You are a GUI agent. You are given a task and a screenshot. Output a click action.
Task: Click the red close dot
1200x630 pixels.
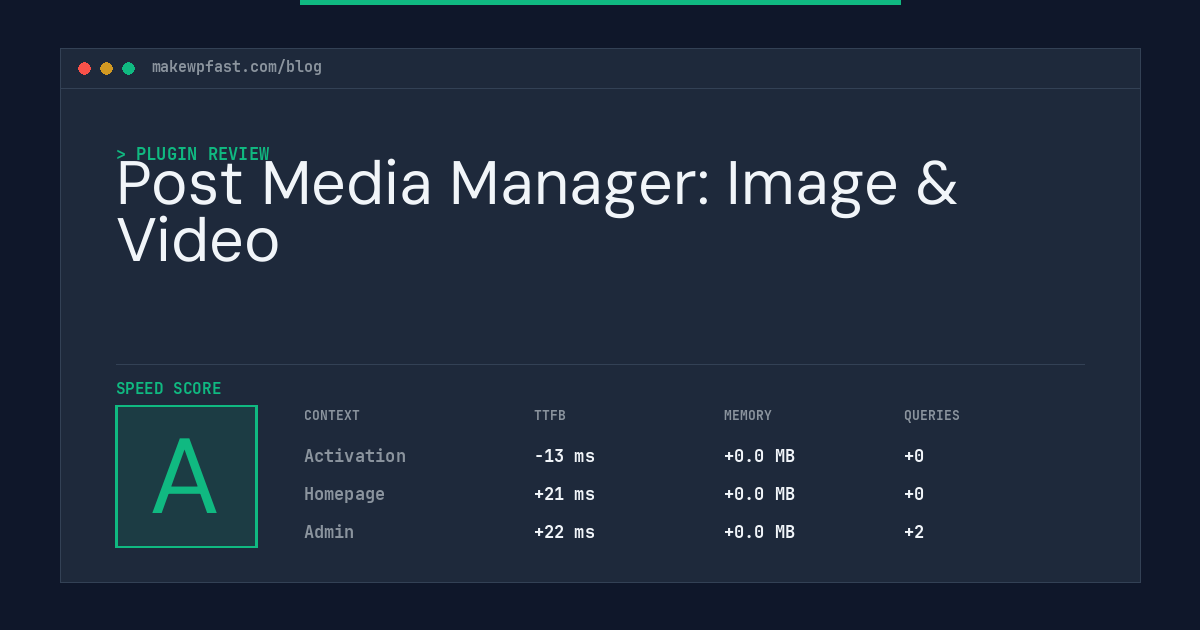[x=84, y=68]
